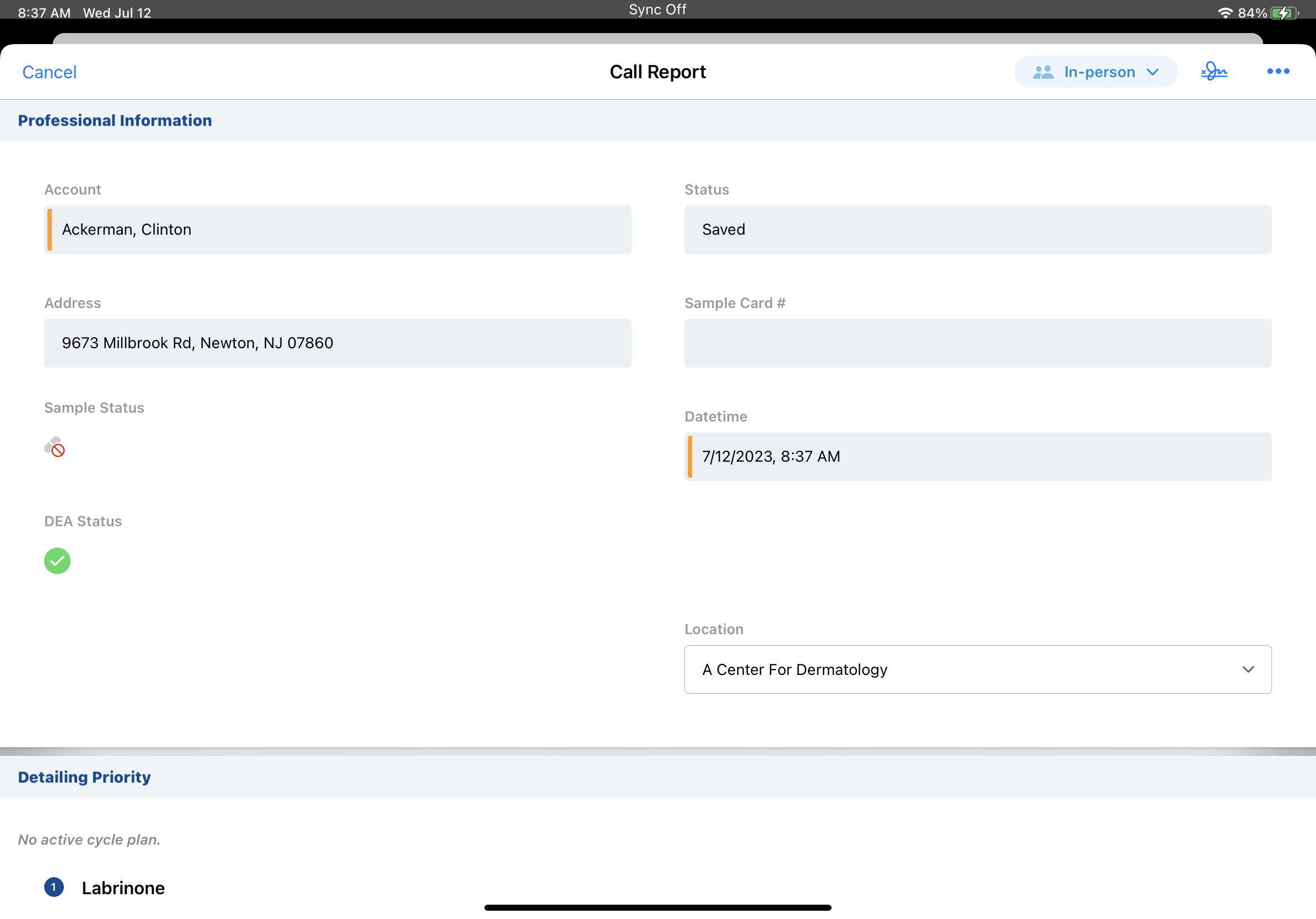
Task: Tap the signature capture icon
Action: (1213, 72)
